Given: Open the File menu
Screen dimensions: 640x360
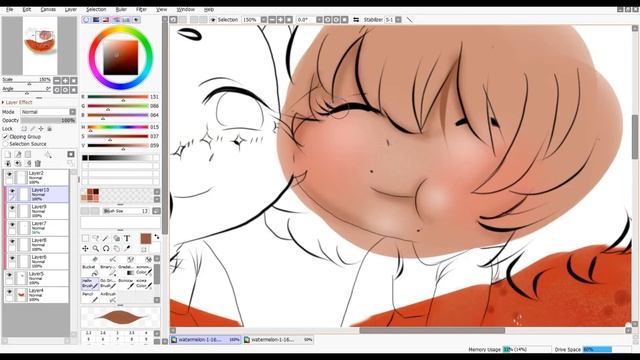Looking at the screenshot, I should click(x=9, y=9).
